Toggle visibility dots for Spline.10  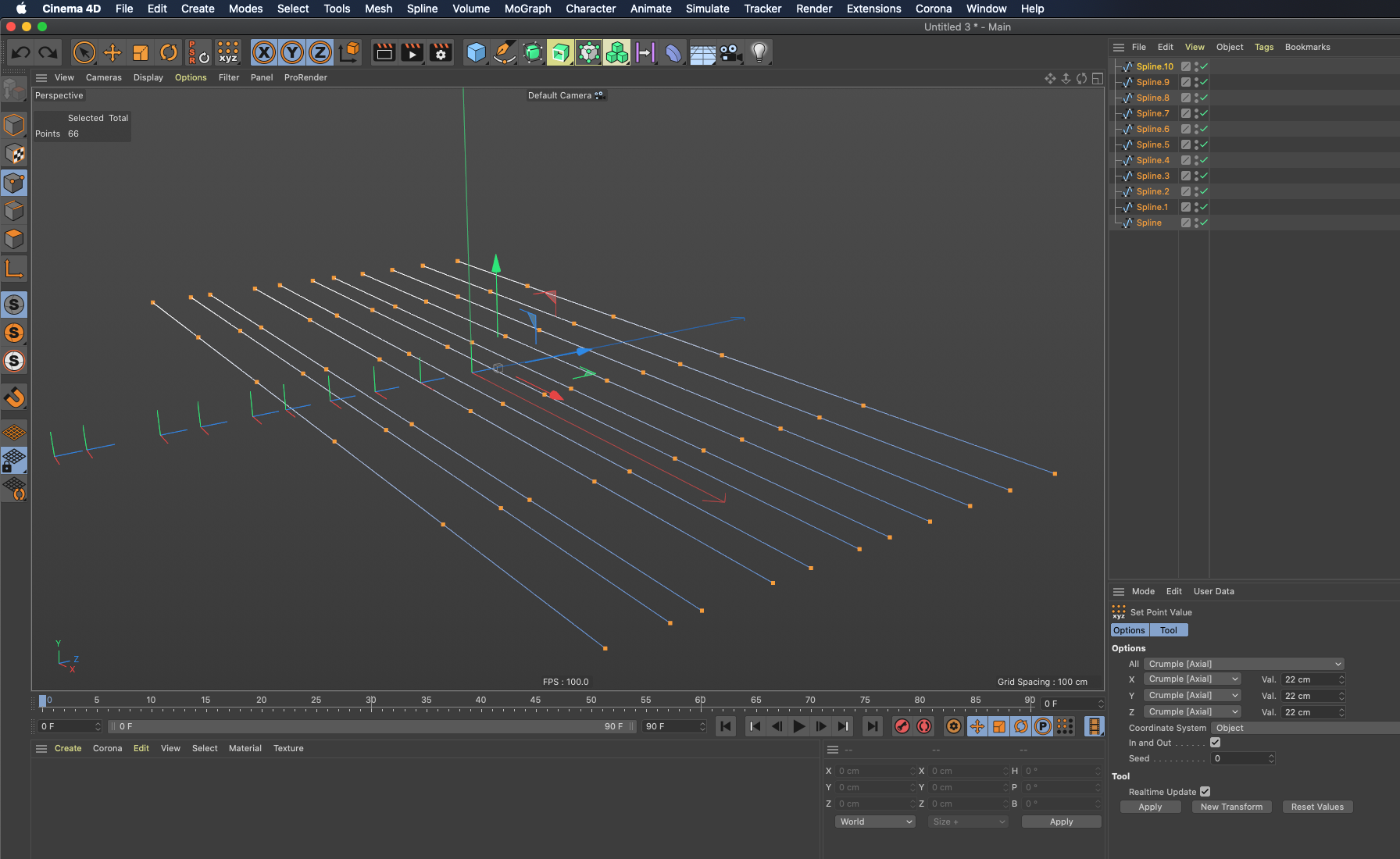coord(1196,66)
